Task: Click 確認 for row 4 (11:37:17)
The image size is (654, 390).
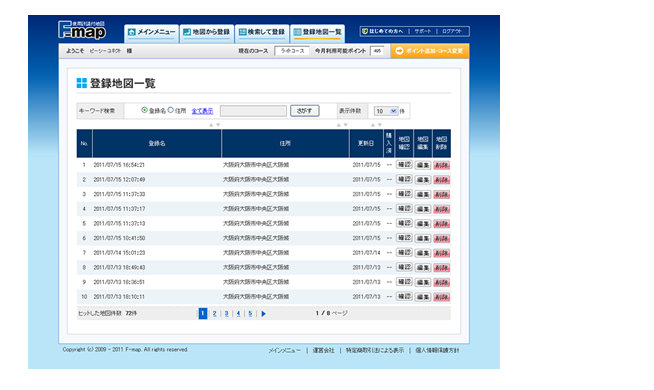Action: (x=404, y=209)
